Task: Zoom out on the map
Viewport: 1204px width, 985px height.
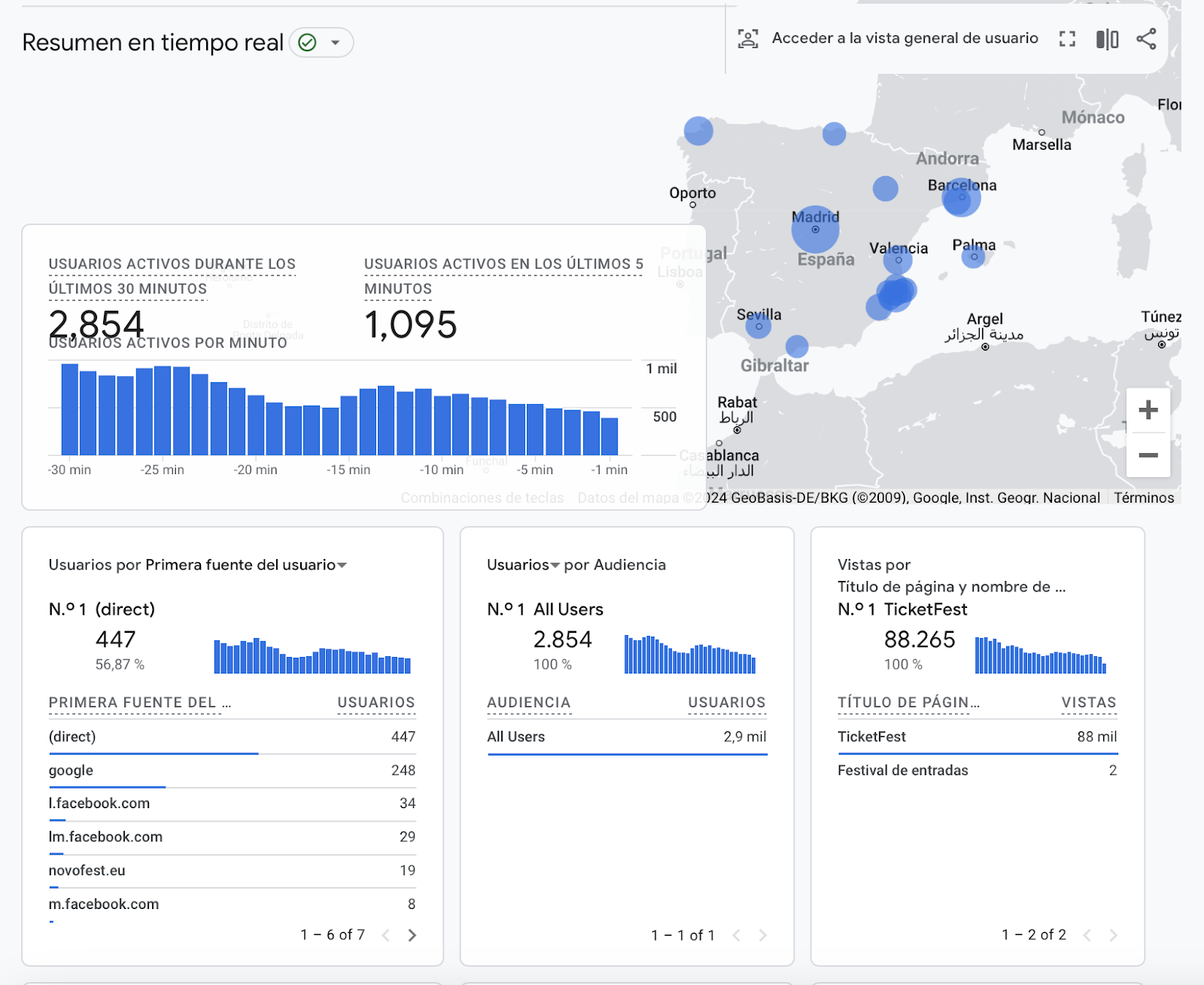Action: (1148, 455)
